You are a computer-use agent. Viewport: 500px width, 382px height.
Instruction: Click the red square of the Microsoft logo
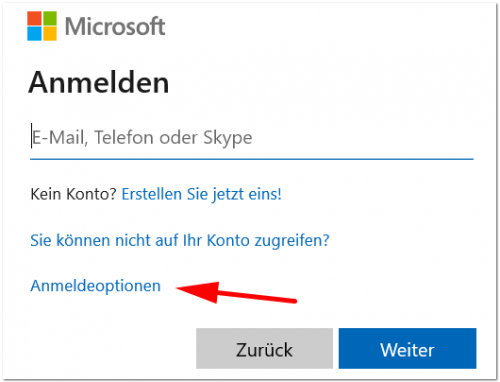[x=34, y=18]
